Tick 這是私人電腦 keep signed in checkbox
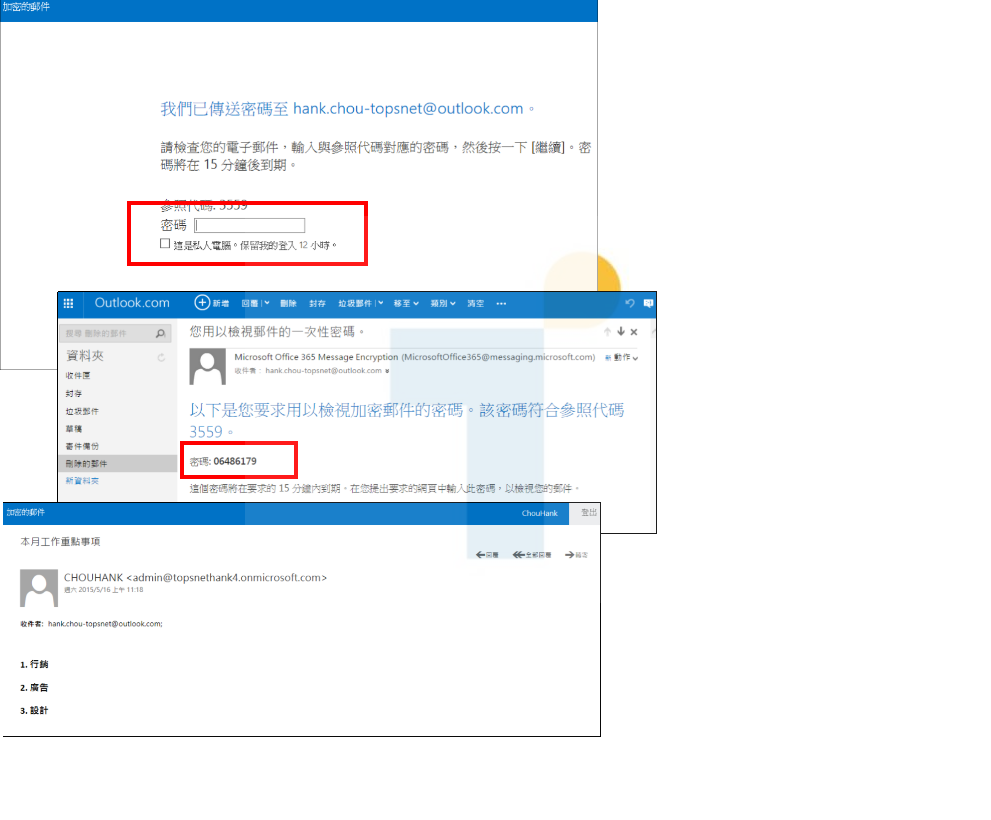The image size is (991, 820). 165,243
